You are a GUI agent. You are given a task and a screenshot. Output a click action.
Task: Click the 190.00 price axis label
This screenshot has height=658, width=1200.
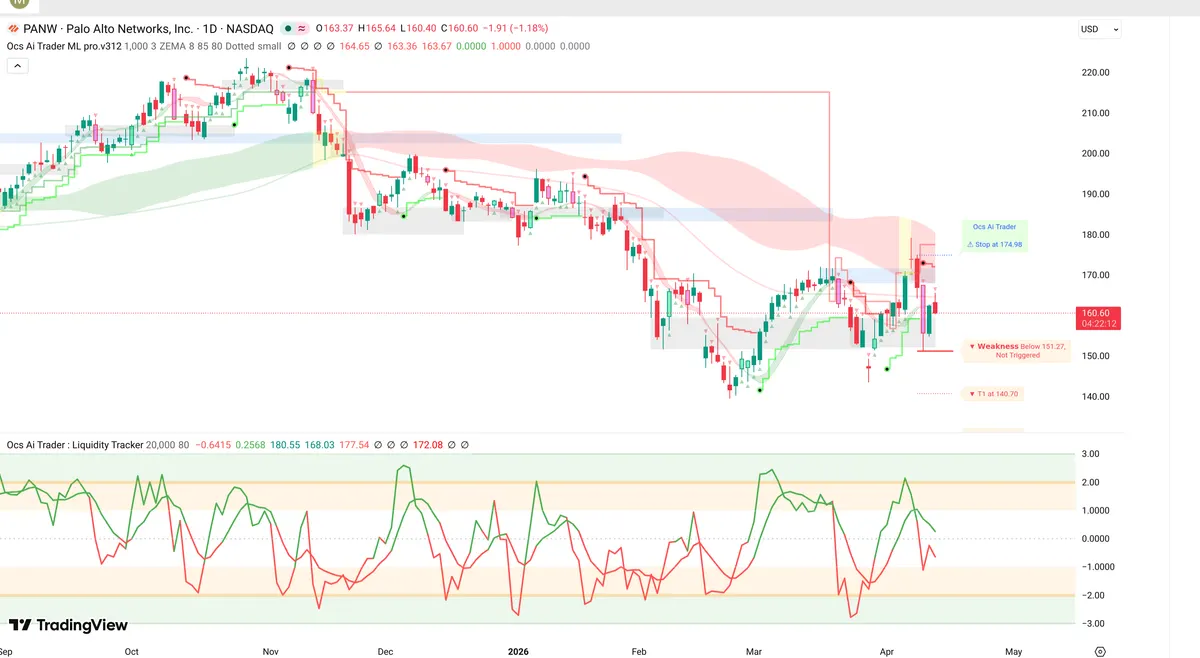(x=1096, y=194)
